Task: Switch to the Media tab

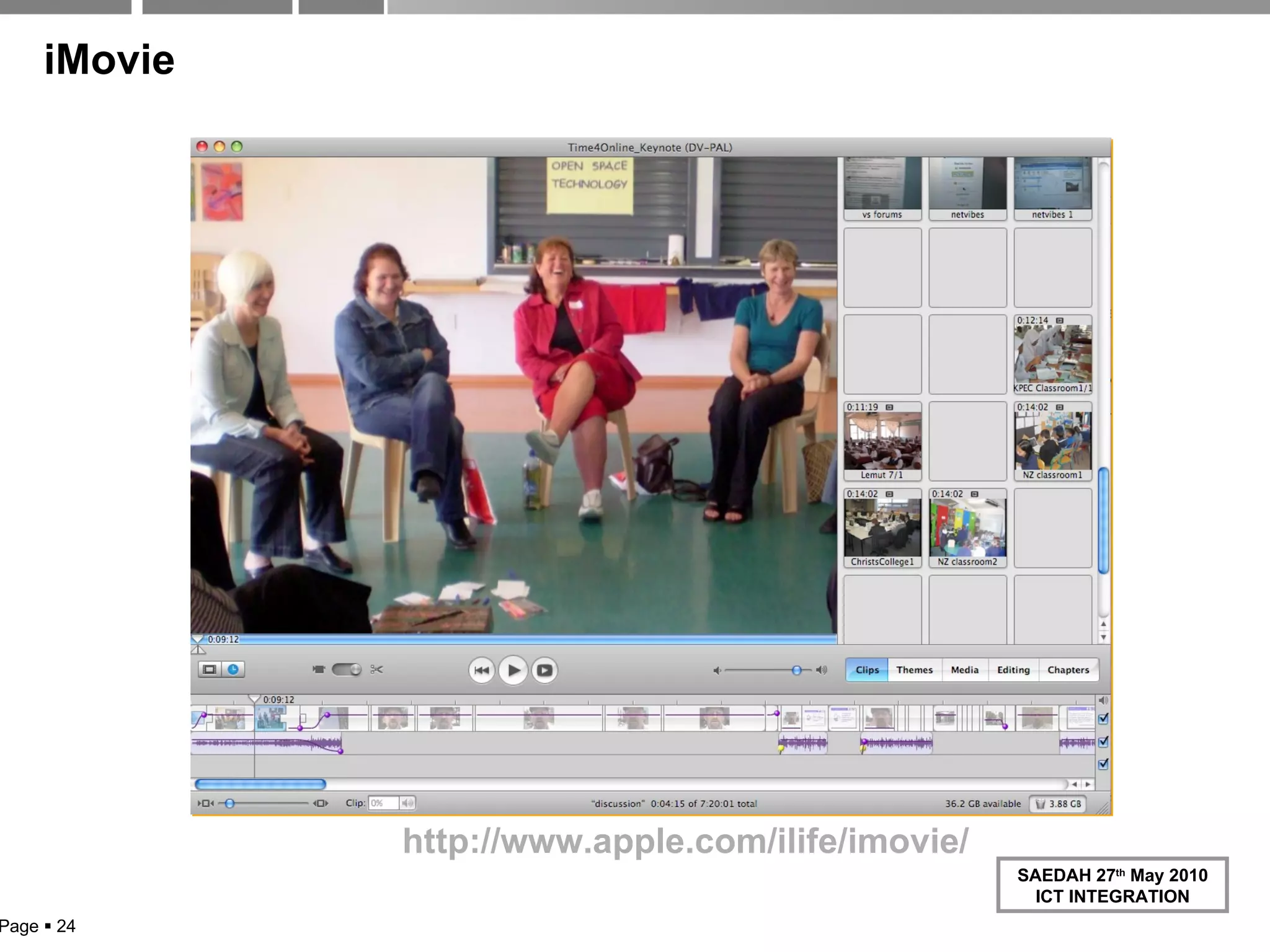Action: coord(965,670)
